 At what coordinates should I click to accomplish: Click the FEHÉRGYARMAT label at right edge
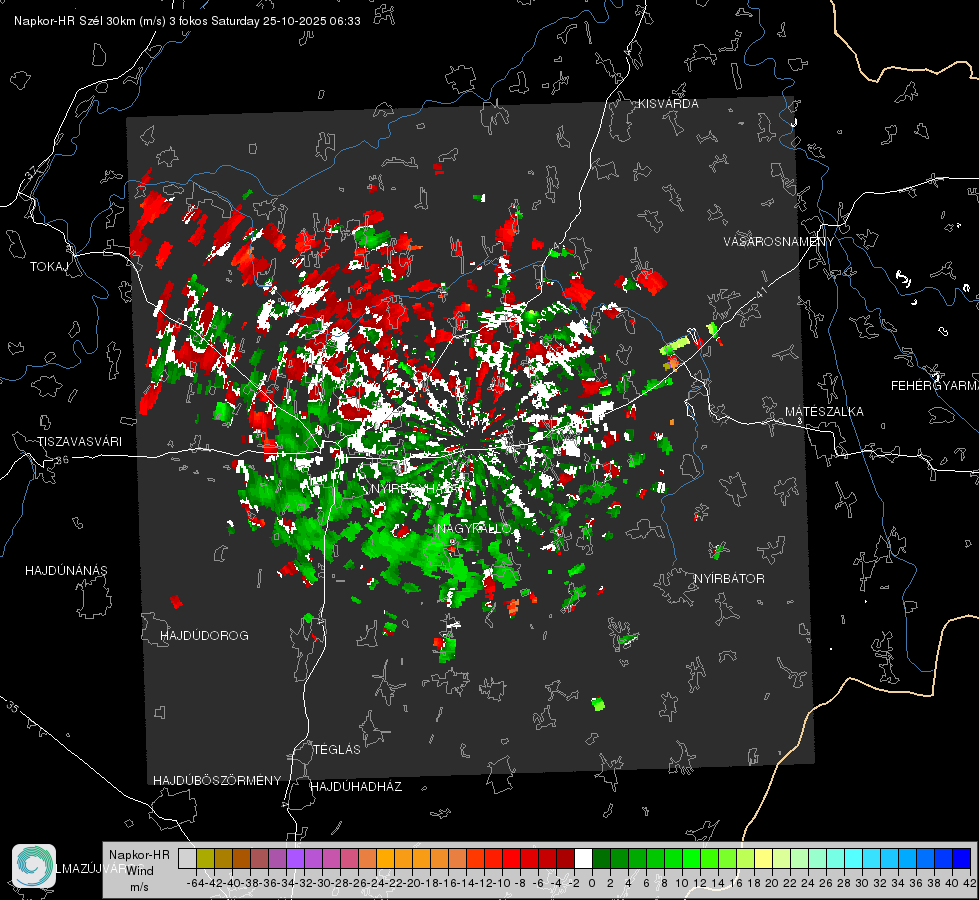click(934, 386)
